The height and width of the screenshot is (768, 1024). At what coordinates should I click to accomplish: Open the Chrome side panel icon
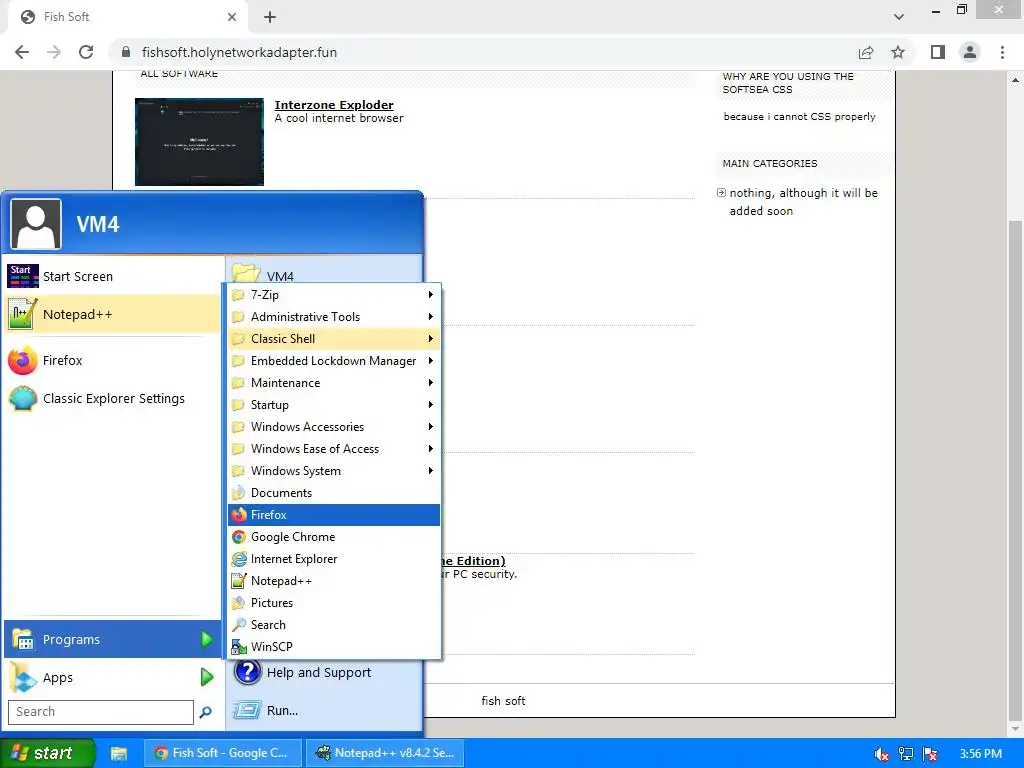coord(938,52)
